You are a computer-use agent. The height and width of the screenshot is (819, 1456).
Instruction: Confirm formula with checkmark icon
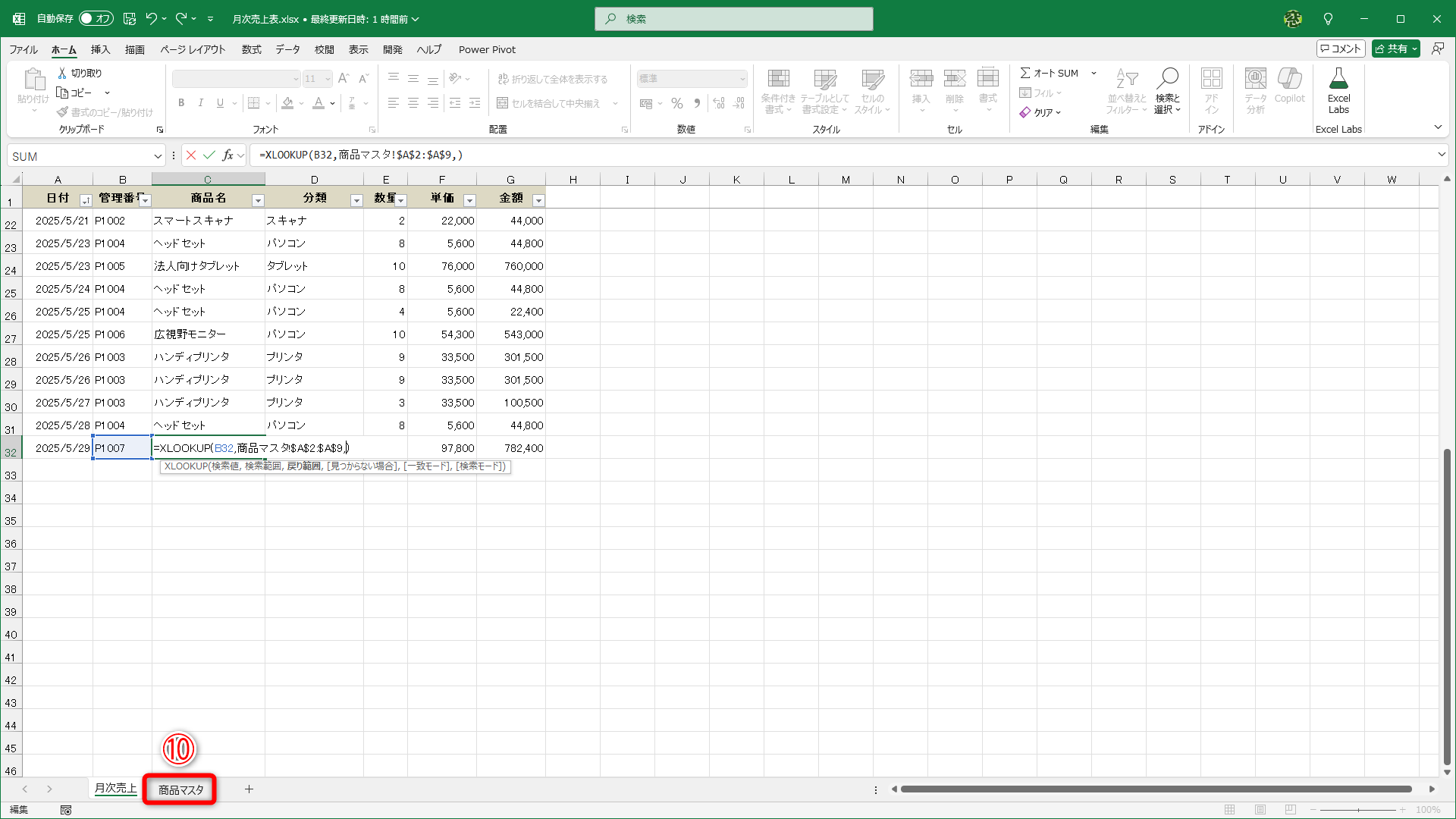pos(209,155)
